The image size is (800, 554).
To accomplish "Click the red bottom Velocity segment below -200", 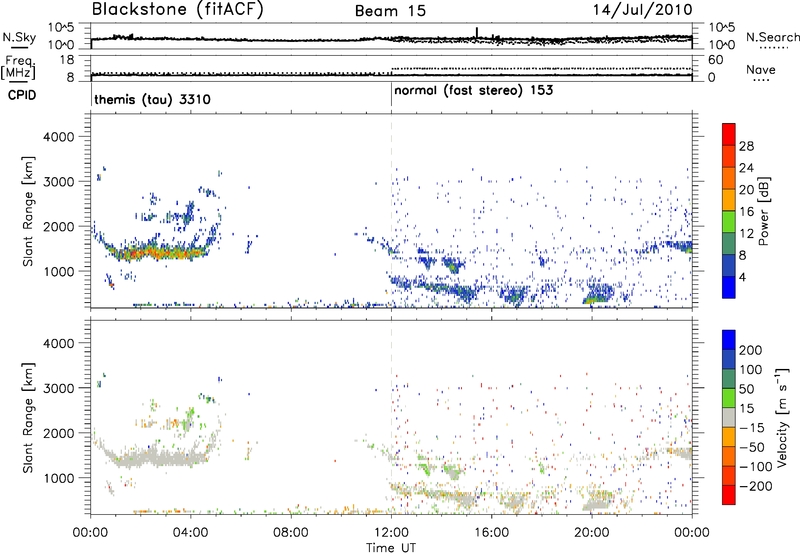I will pyautogui.click(x=729, y=495).
